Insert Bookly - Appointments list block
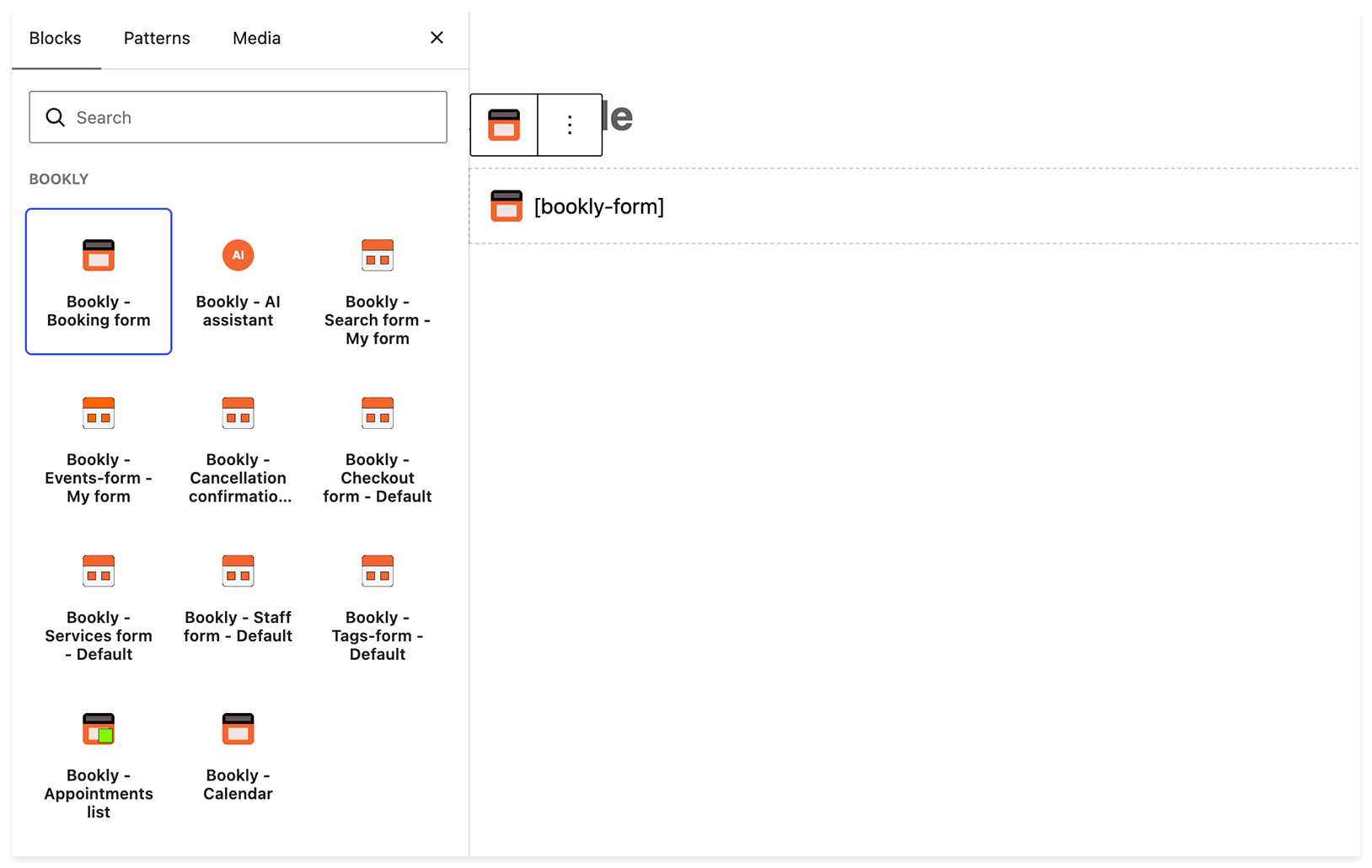This screenshot has width=1372, height=868. (99, 764)
